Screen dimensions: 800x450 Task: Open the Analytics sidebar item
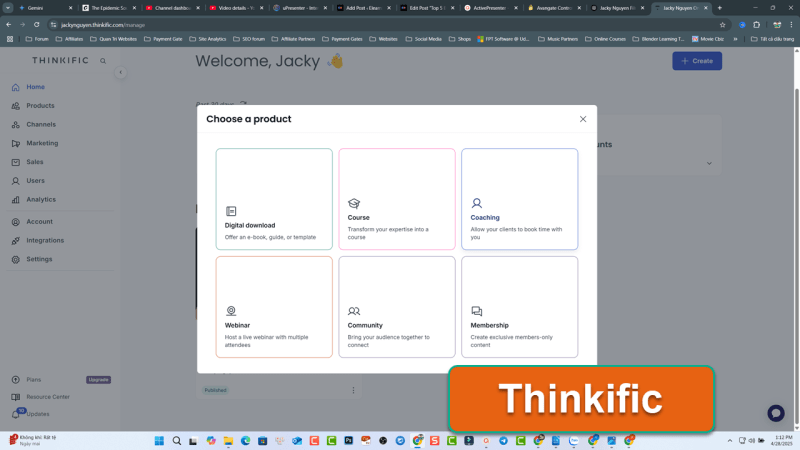click(x=41, y=200)
